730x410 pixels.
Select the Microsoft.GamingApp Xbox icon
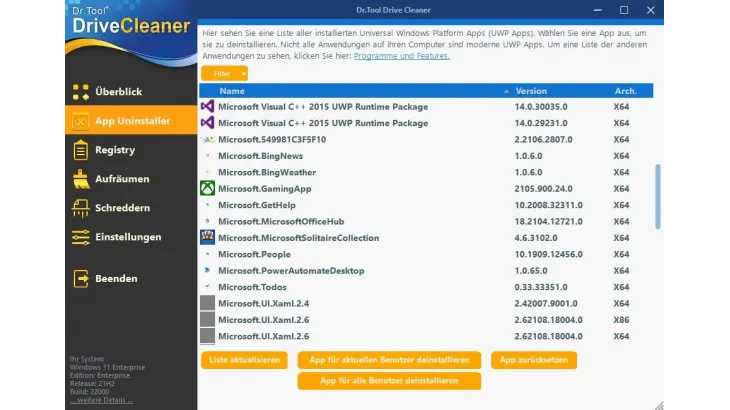207,188
